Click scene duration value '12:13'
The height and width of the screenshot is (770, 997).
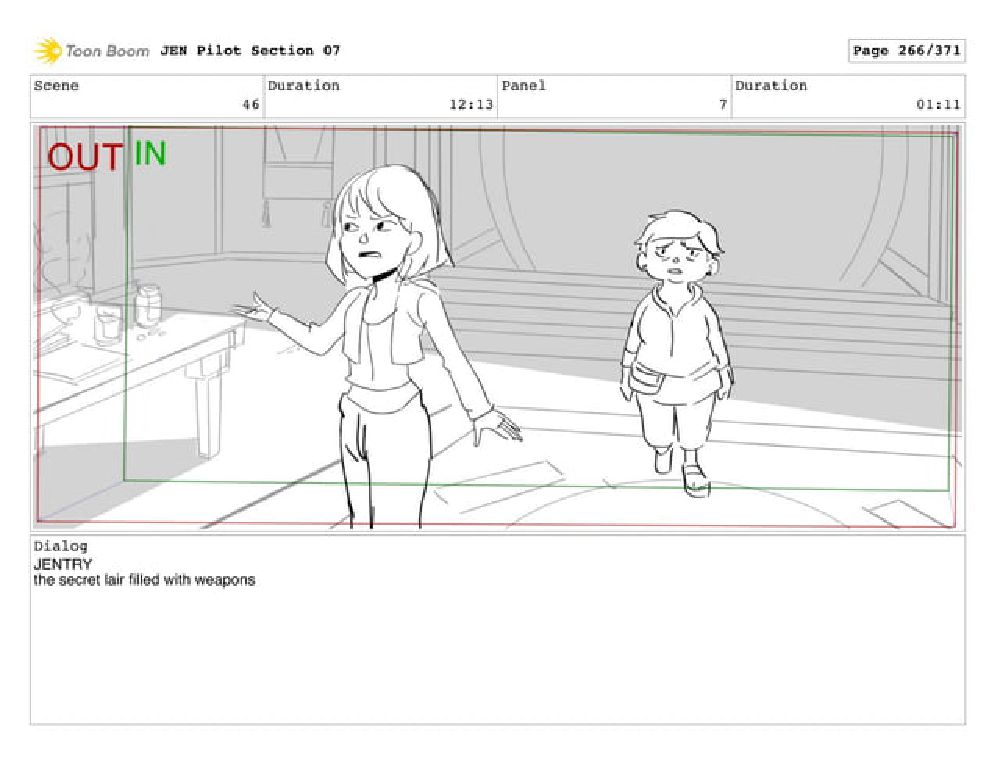point(471,104)
